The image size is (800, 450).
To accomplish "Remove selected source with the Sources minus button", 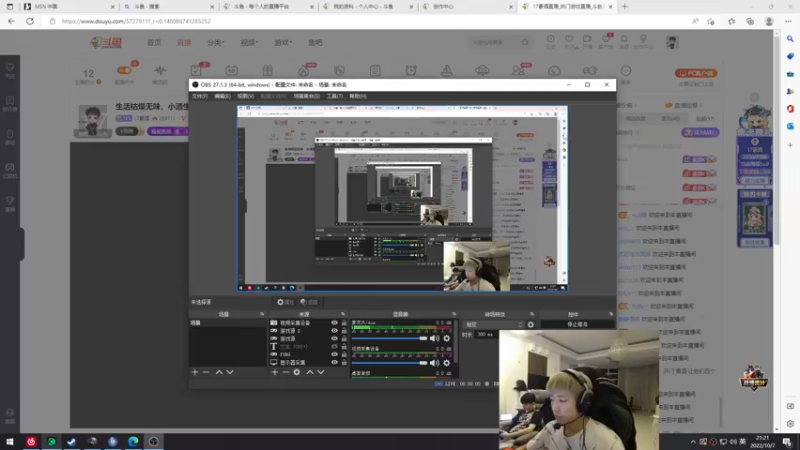I will click(286, 372).
